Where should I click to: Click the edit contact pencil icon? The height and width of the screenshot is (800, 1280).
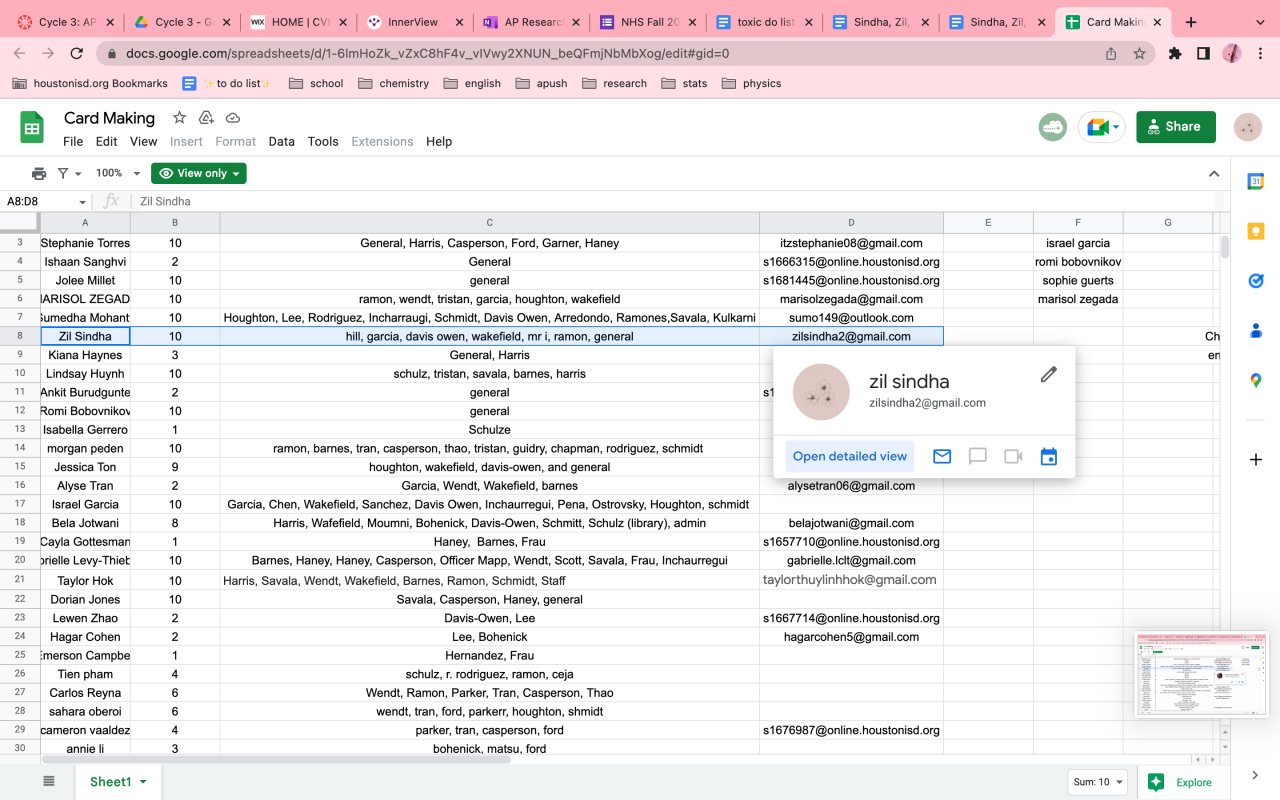click(1048, 374)
